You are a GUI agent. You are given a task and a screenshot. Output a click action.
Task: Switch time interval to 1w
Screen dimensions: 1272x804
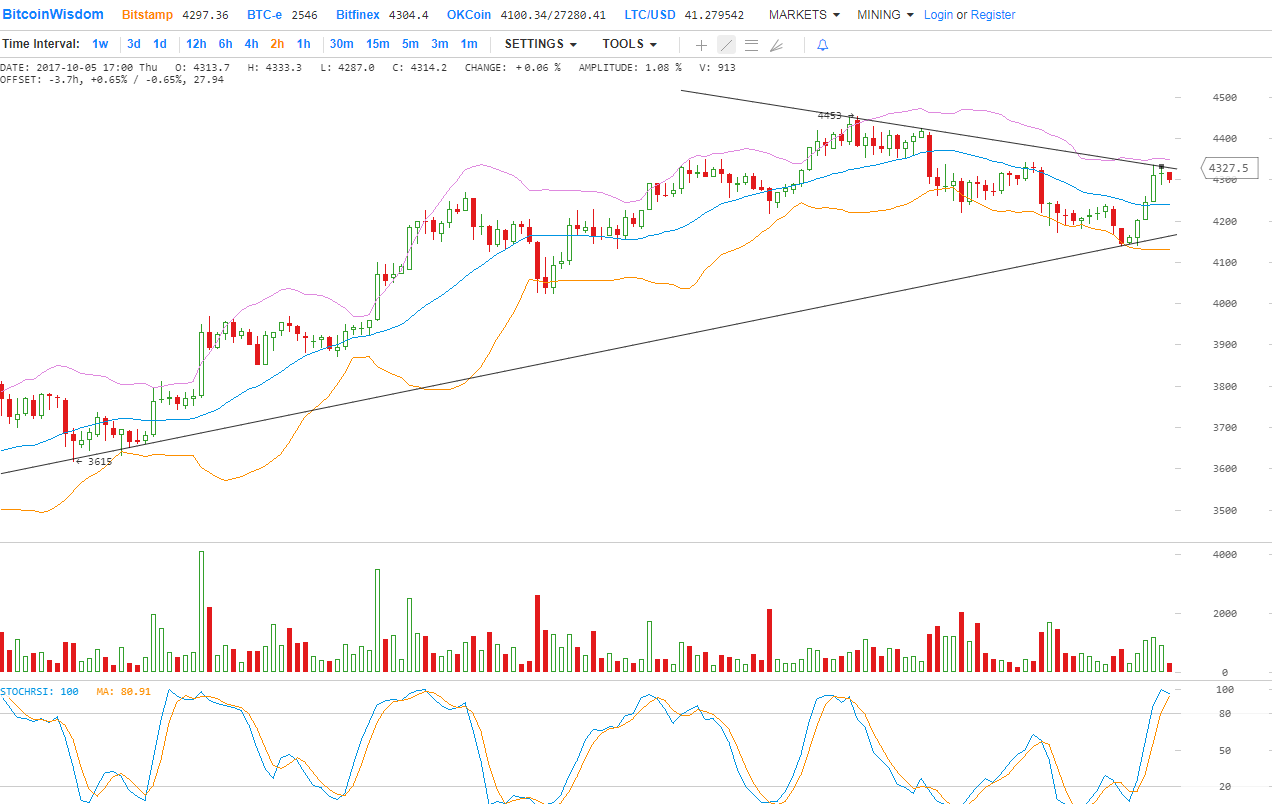(100, 44)
